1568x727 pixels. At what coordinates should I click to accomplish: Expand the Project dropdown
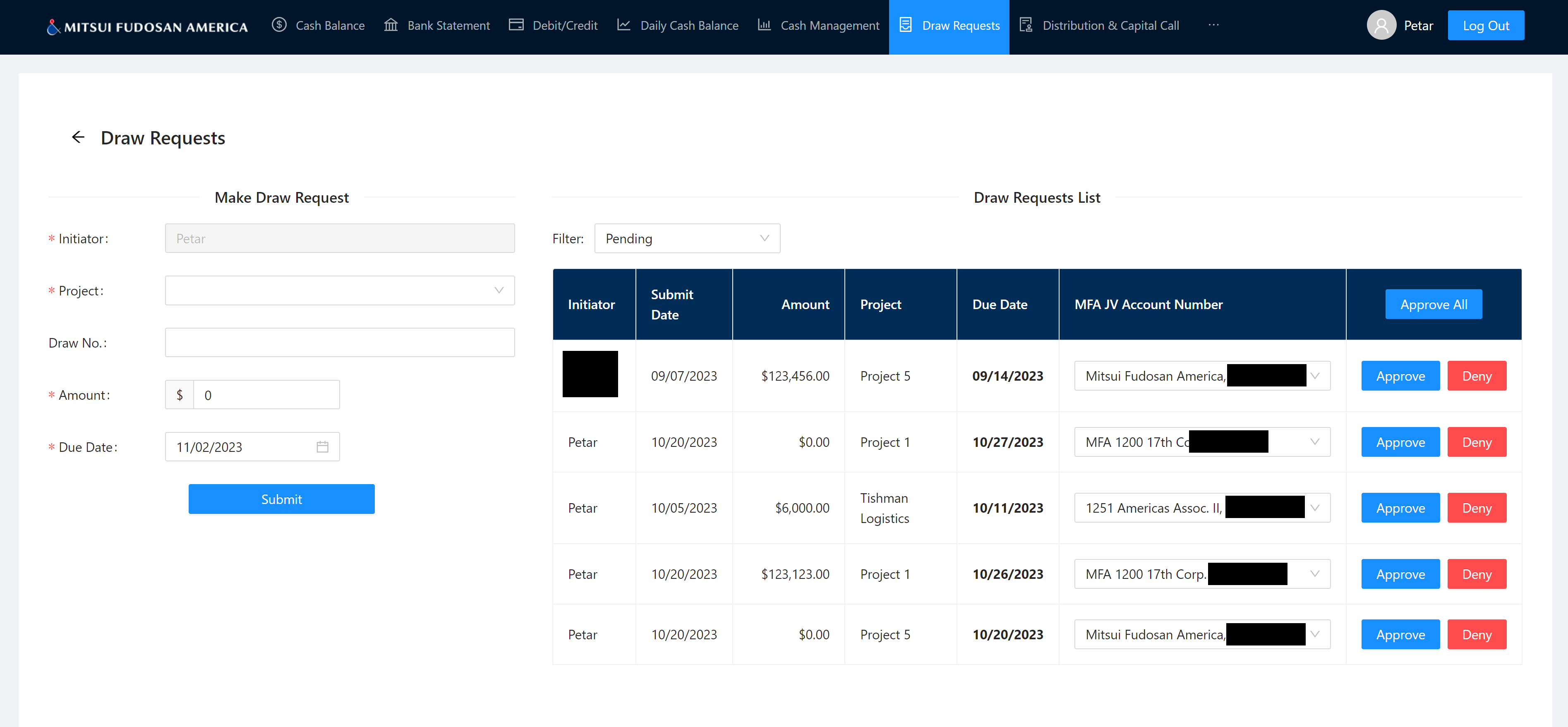(x=340, y=290)
